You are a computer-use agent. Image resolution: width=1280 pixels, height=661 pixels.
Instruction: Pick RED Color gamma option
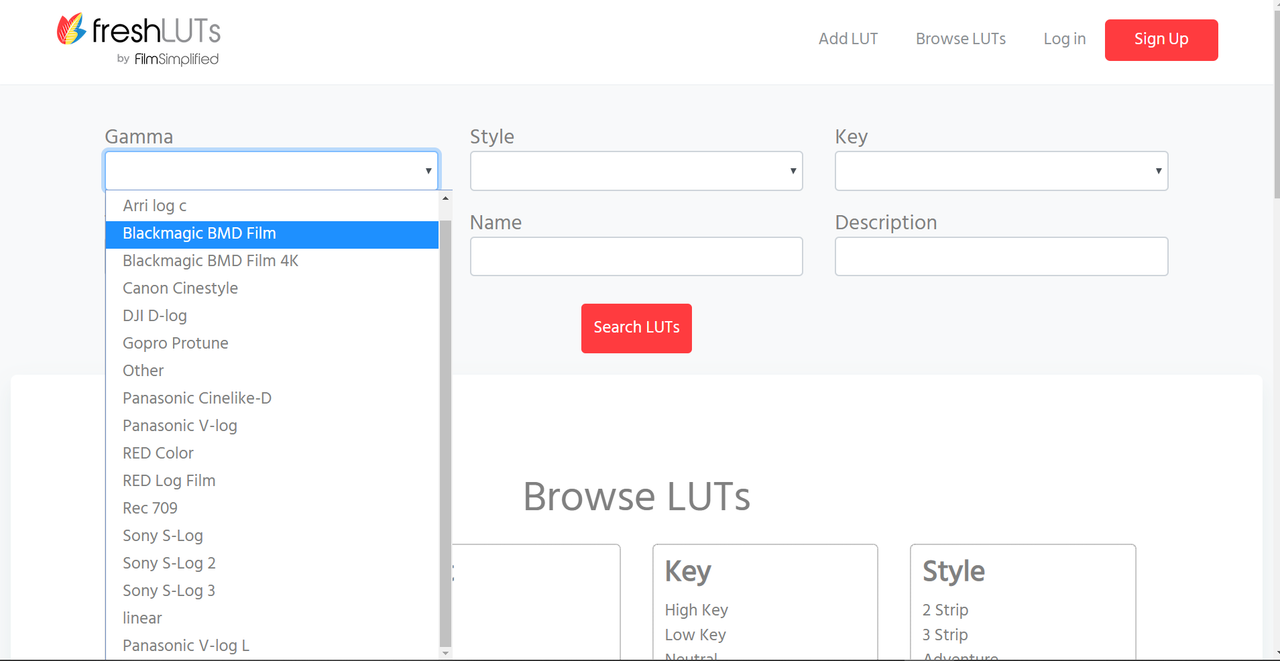click(x=272, y=453)
